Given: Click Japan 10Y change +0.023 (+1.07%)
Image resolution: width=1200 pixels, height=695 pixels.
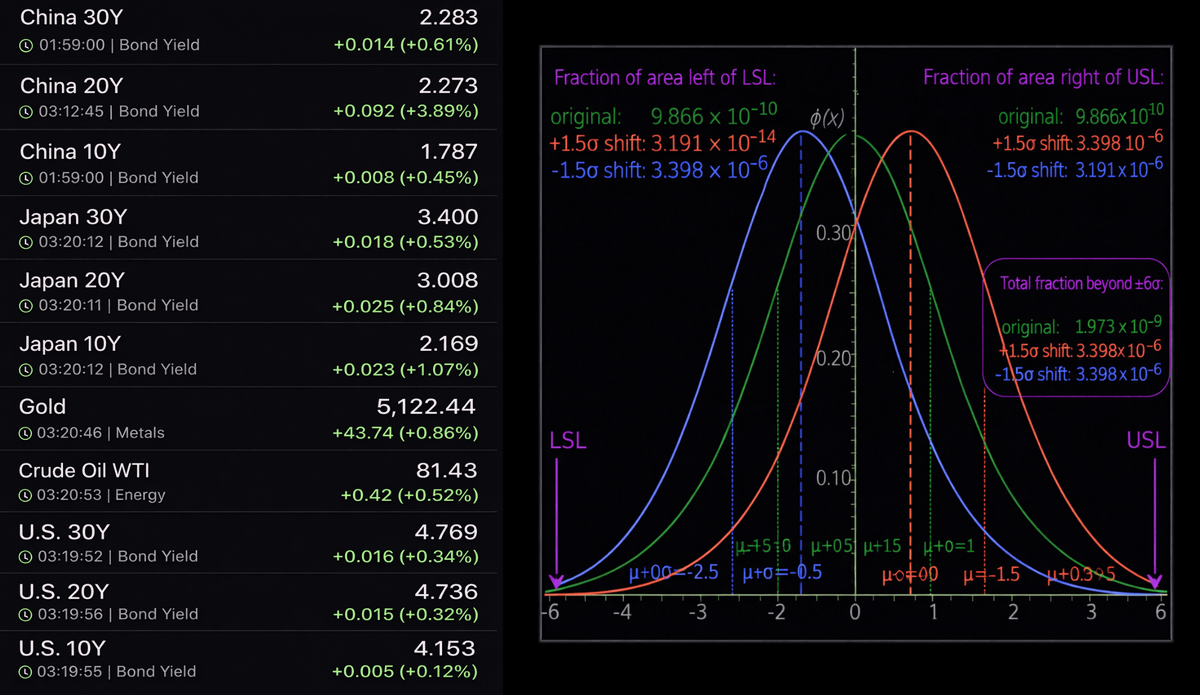Looking at the screenshot, I should [x=405, y=369].
